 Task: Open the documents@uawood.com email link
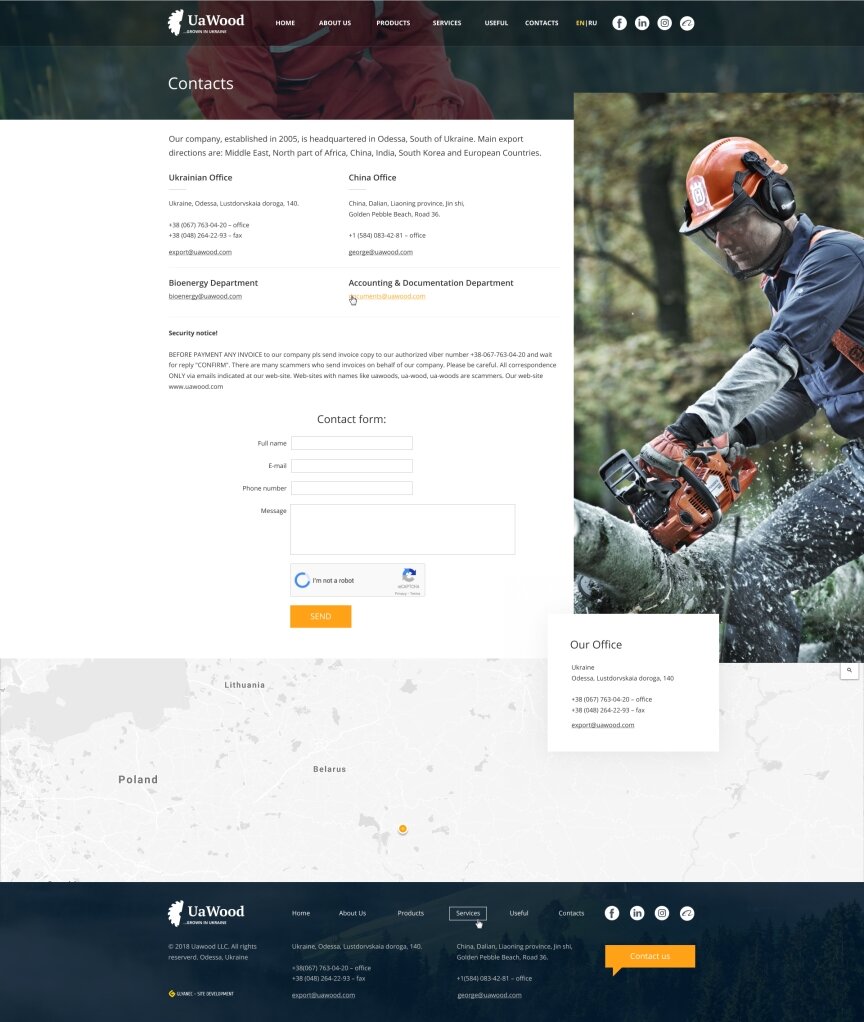[x=387, y=297]
